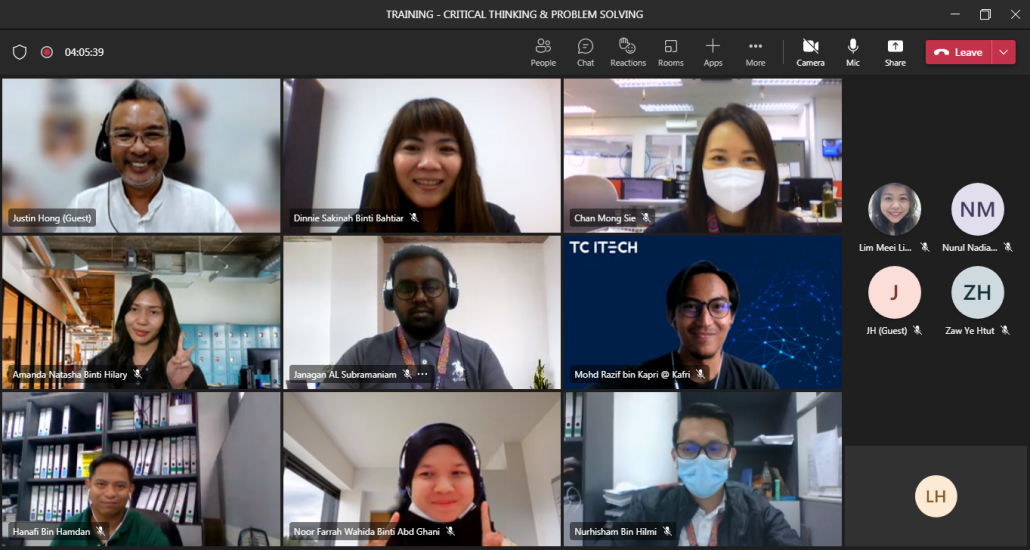Screen dimensions: 1030x550
Task: Click the Hanafi Bin Hamdan name label
Action: 51,531
